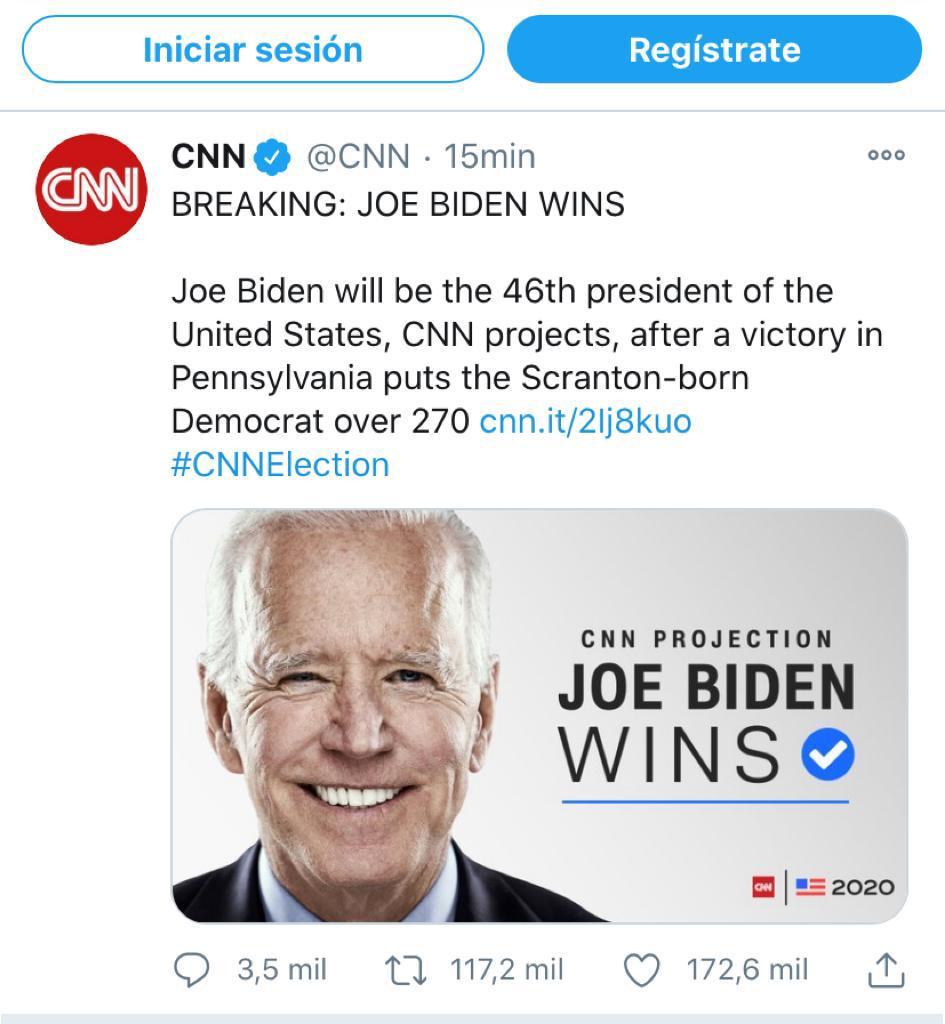Click the 172,6 mil likes count
This screenshot has height=1024, width=945.
pyautogui.click(x=747, y=969)
